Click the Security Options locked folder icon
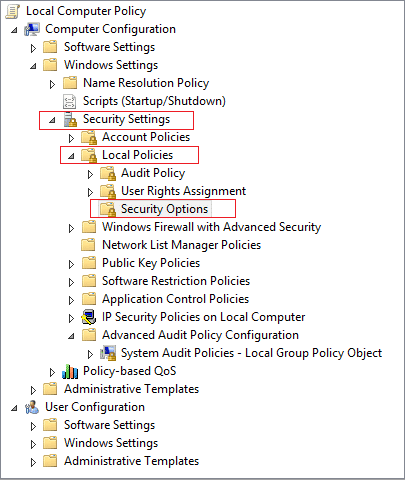405x480 pixels. click(108, 209)
